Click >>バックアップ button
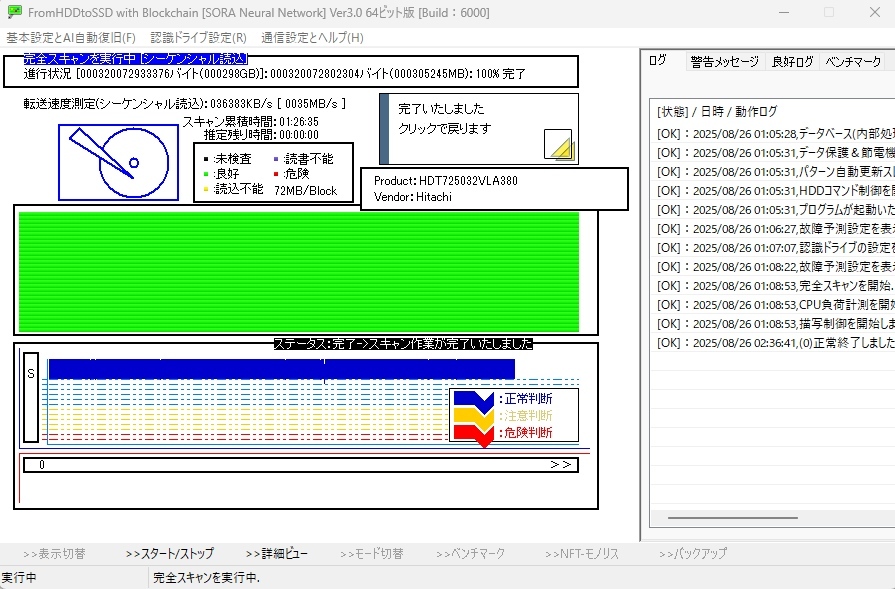This screenshot has width=895, height=589. coord(692,554)
